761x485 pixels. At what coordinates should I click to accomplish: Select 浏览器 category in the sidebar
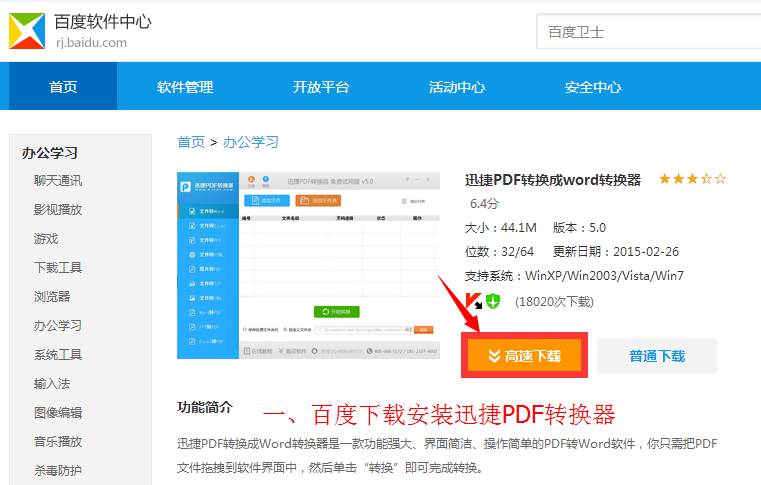pos(52,297)
